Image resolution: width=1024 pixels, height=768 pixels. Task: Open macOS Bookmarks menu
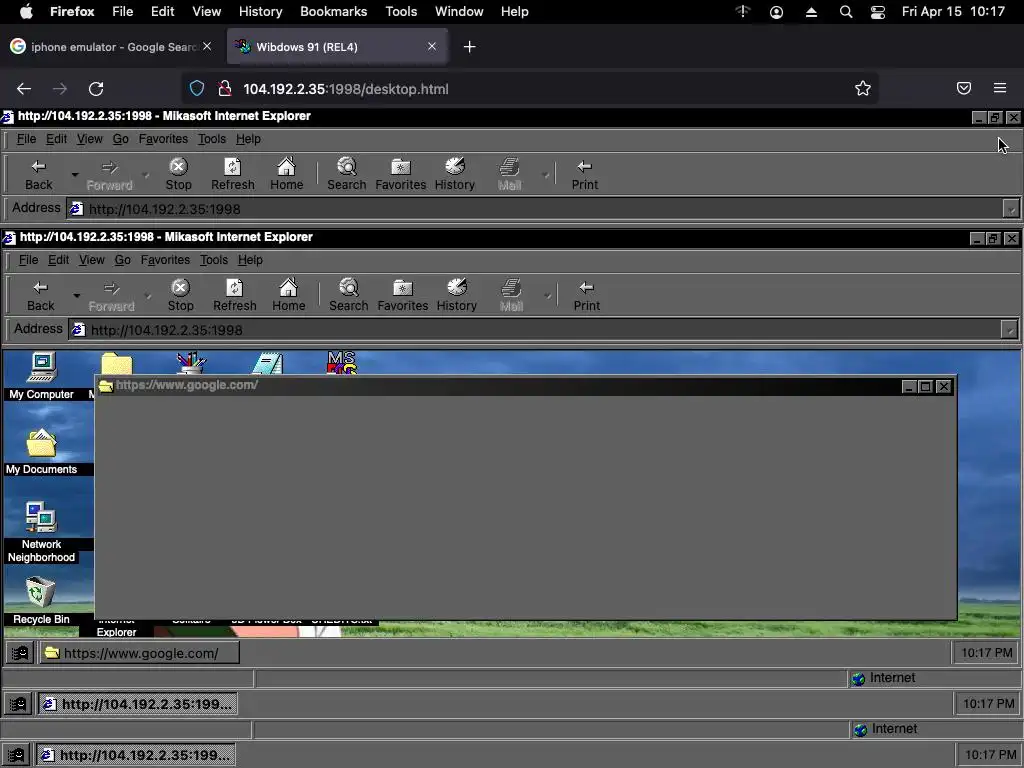(x=334, y=12)
